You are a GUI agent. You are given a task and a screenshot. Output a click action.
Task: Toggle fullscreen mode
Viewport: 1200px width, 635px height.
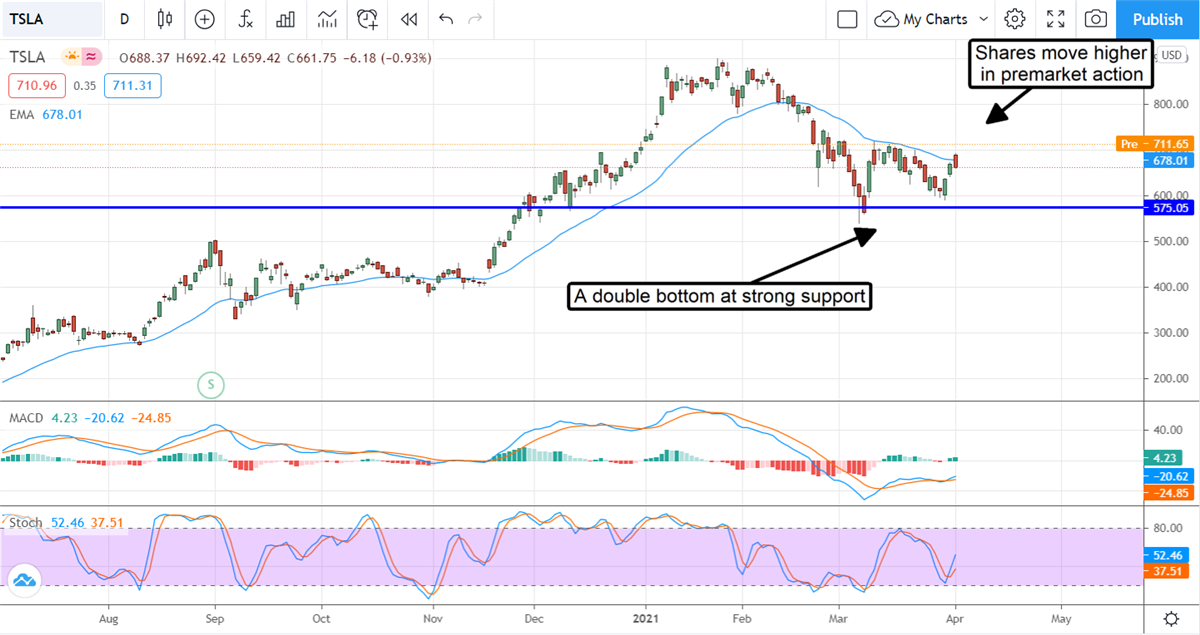click(x=1055, y=19)
